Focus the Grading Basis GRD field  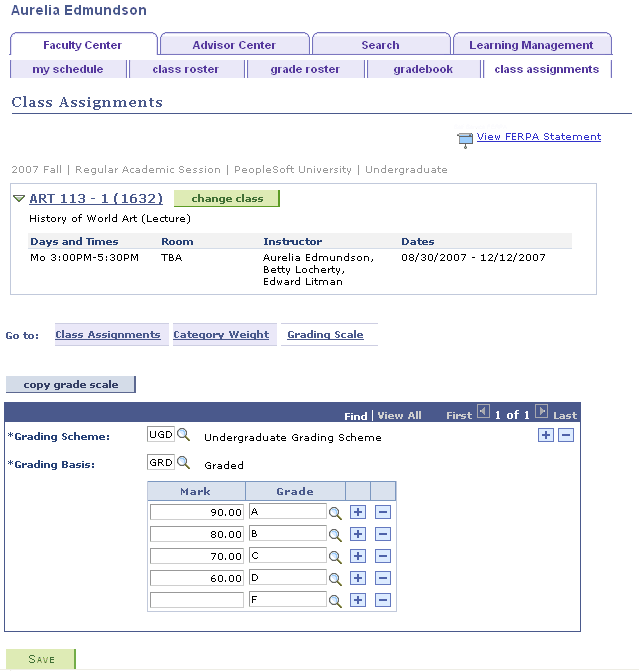click(x=161, y=462)
